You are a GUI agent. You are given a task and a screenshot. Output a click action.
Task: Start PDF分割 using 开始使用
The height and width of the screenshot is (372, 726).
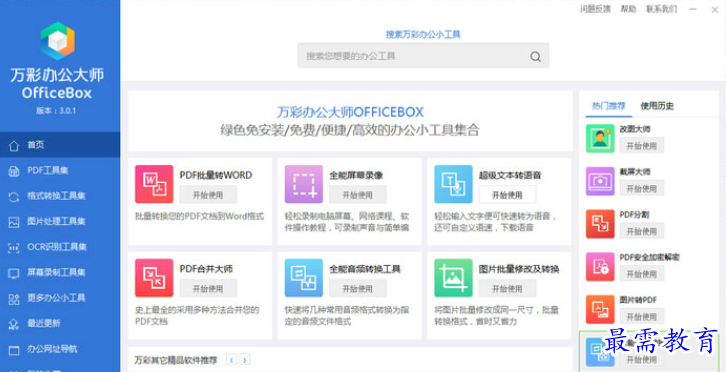[x=642, y=231]
